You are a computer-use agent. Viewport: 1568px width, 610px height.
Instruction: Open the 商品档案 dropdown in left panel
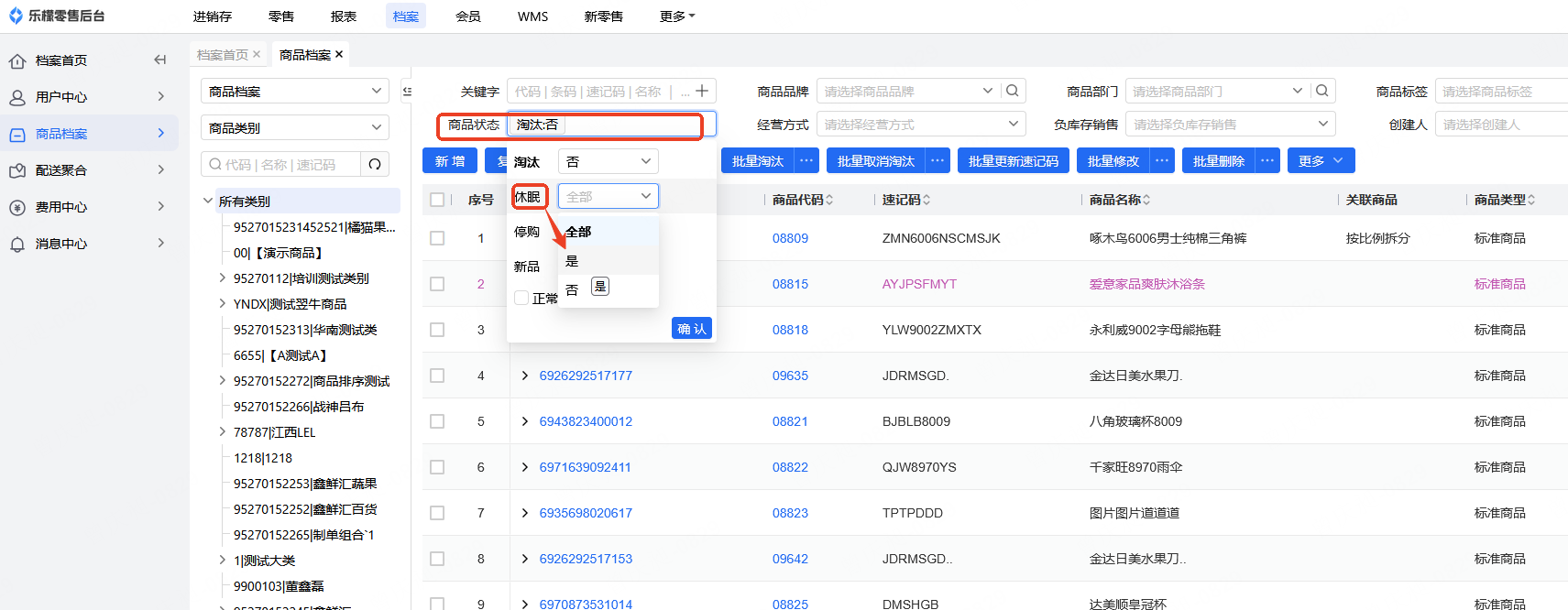(x=295, y=91)
